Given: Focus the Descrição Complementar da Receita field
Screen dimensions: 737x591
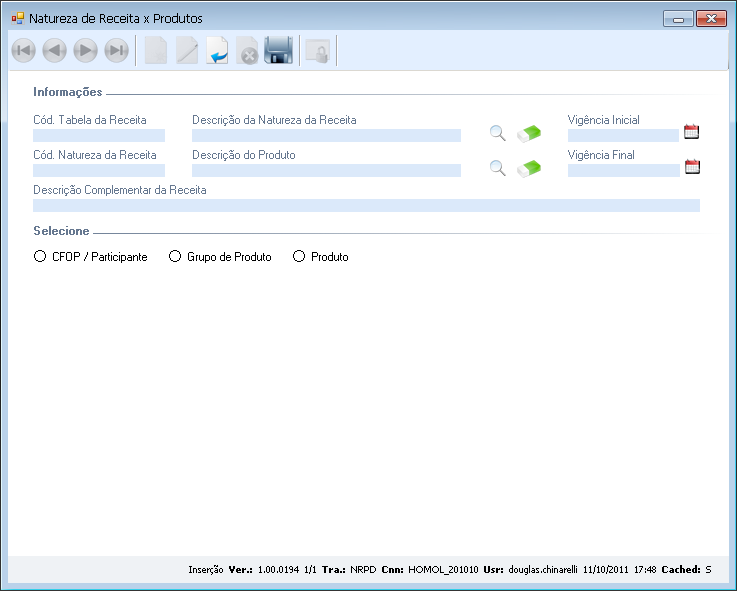Looking at the screenshot, I should tap(366, 205).
